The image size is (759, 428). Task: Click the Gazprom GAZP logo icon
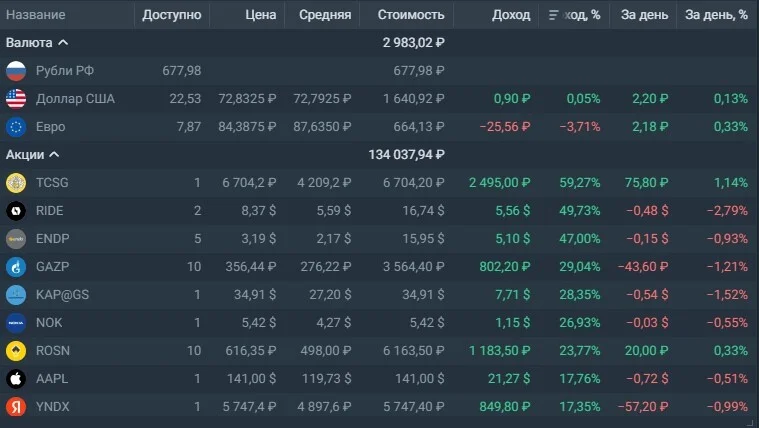click(16, 267)
